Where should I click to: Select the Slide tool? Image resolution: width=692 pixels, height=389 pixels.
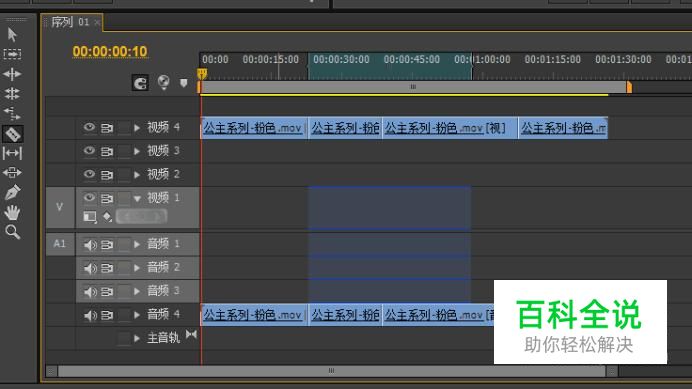tap(12, 173)
